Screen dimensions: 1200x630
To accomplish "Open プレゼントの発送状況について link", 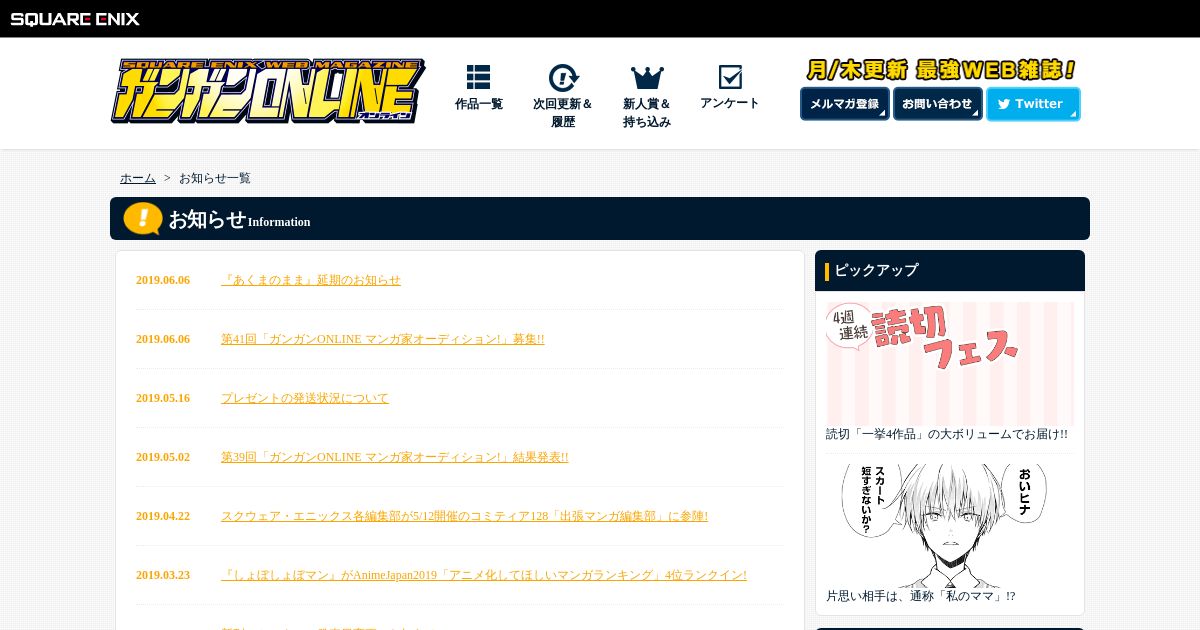I will 305,398.
